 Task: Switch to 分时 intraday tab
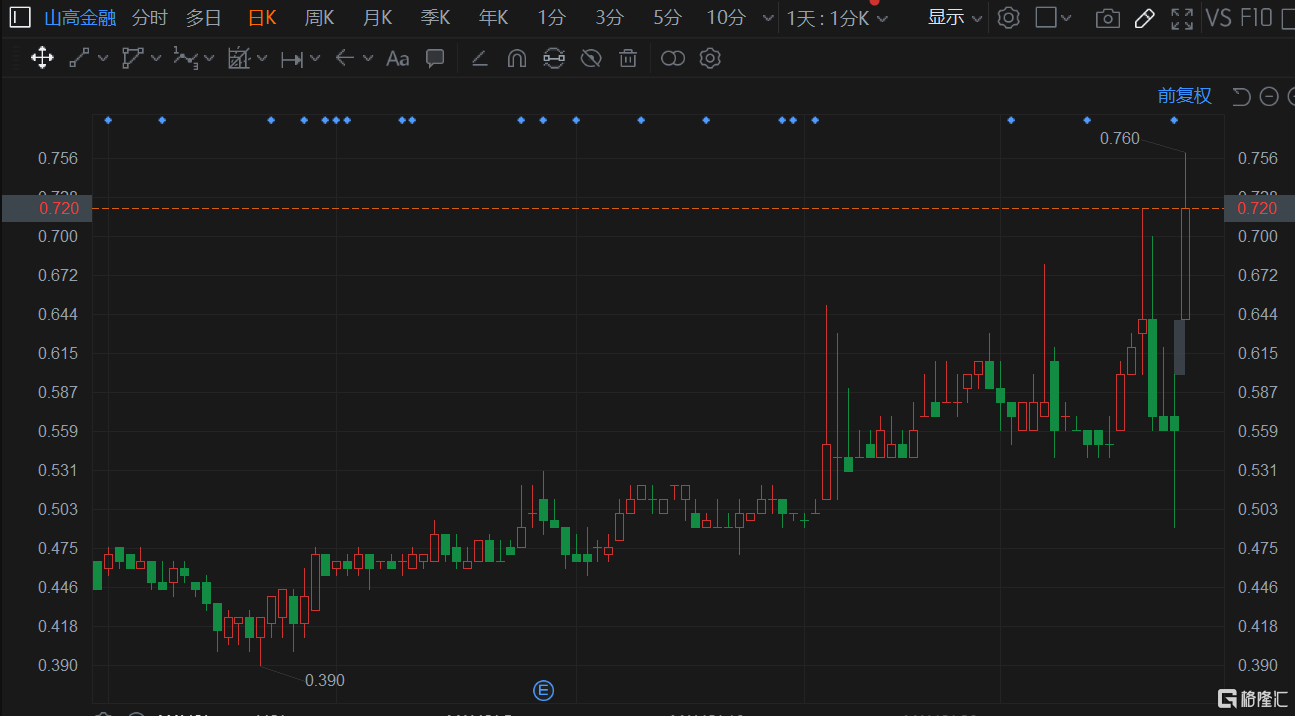(x=150, y=17)
